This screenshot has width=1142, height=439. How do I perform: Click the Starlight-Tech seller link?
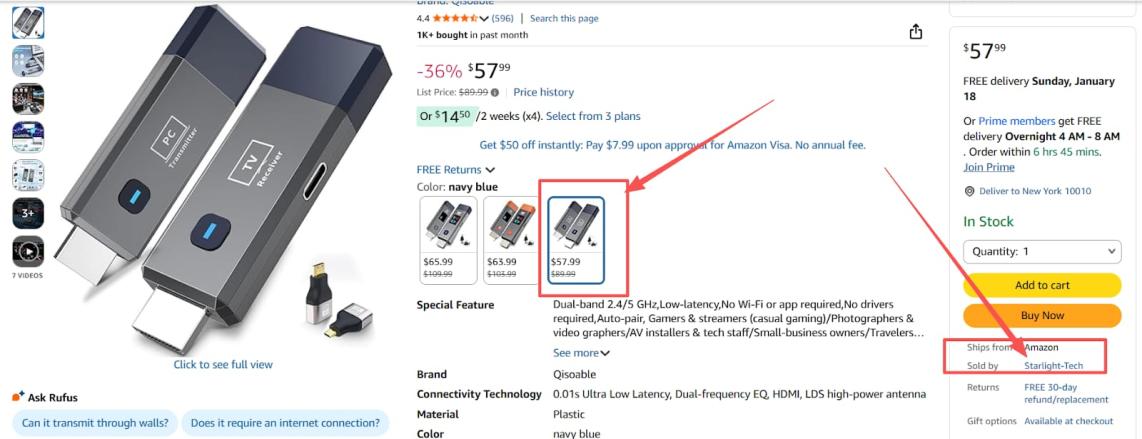1053,366
